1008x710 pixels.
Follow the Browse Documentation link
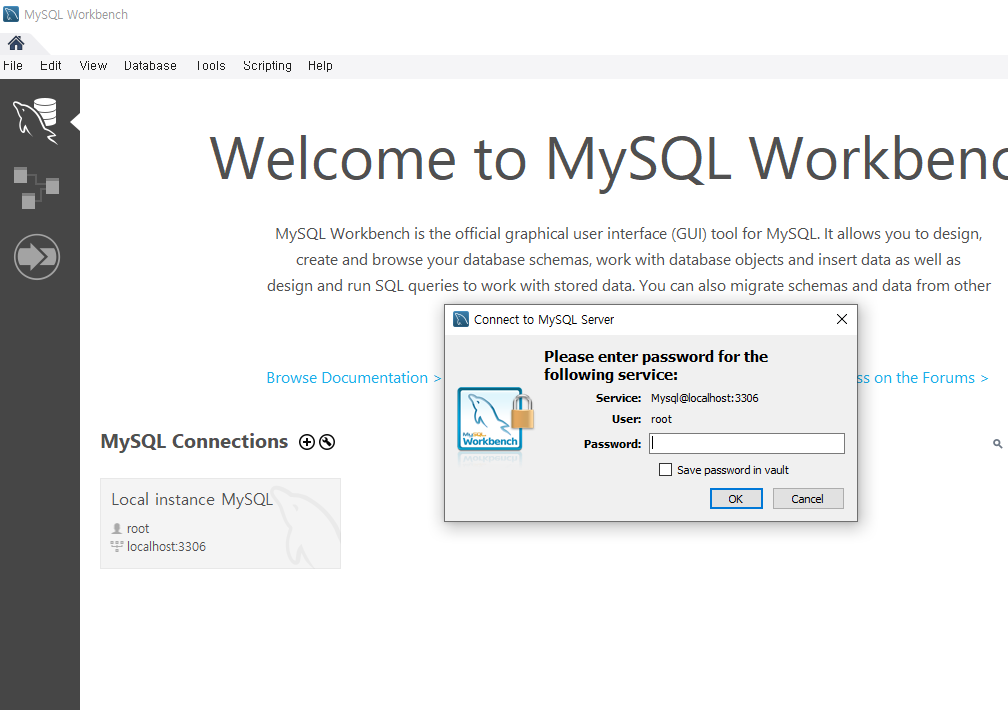354,378
